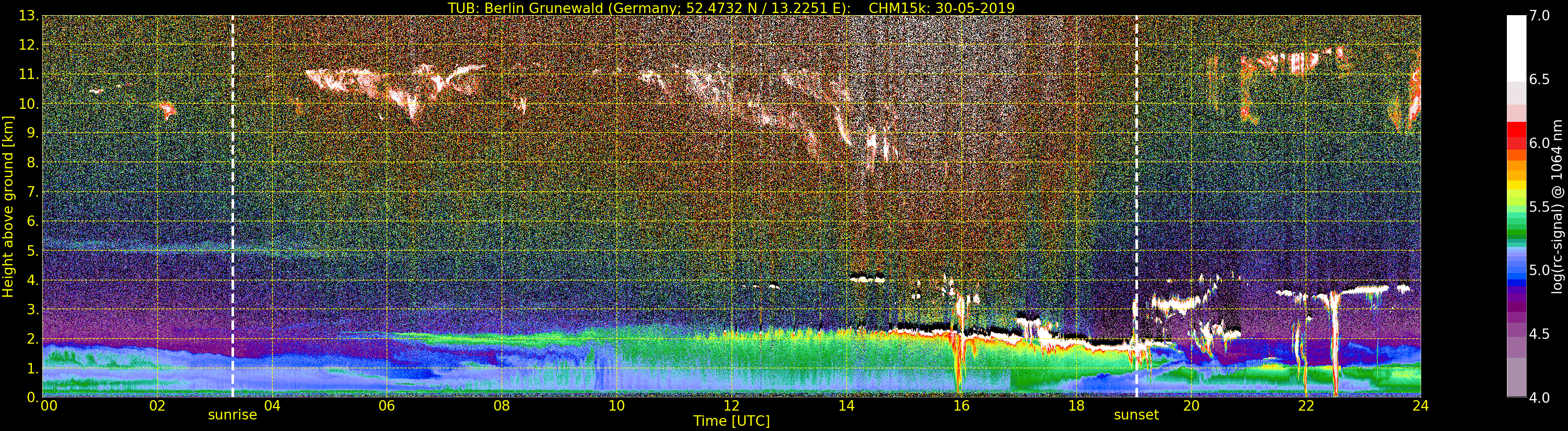Click the "Height above ground [km]" axis label
Viewport: 1568px width, 431px height.
point(8,207)
